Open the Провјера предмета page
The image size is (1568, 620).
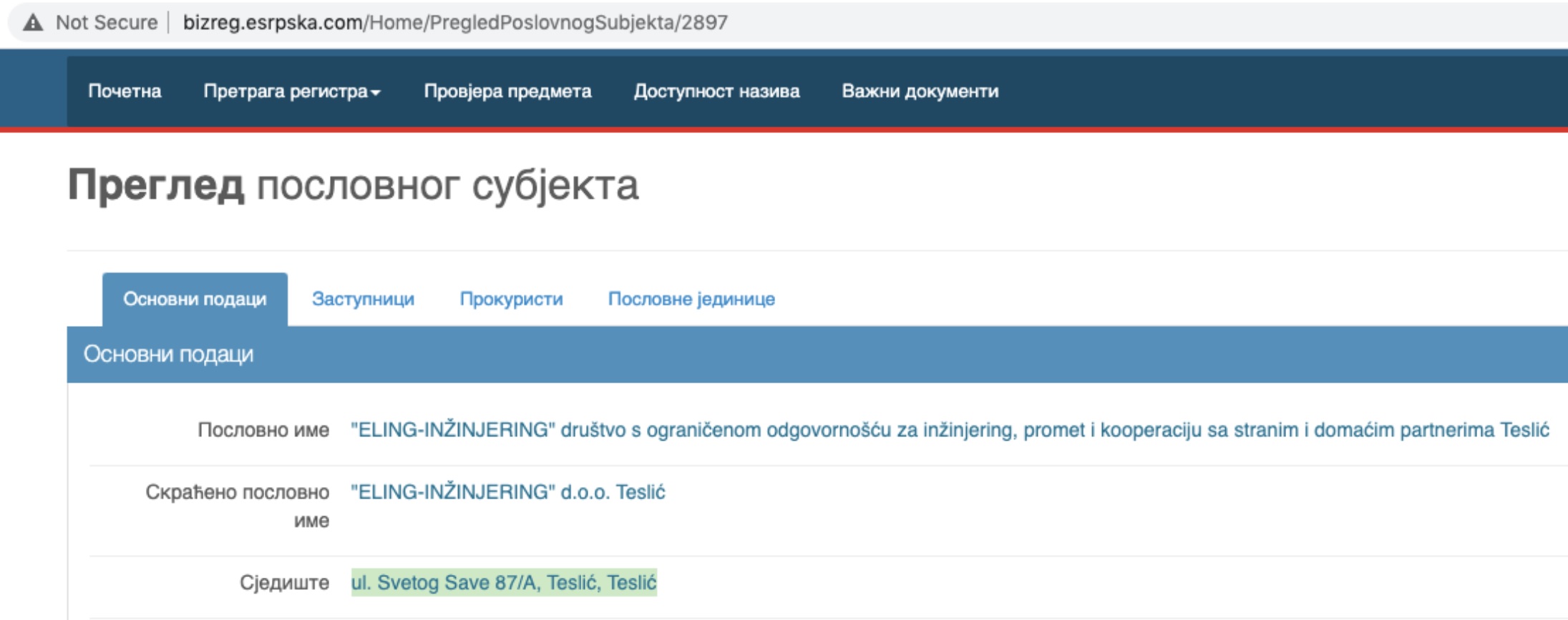pos(507,92)
